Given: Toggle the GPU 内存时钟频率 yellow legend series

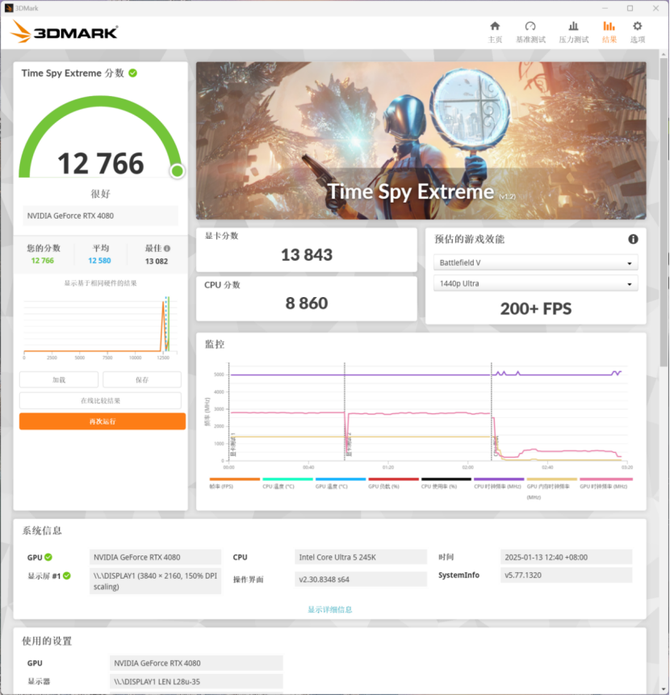Looking at the screenshot, I should click(x=552, y=488).
